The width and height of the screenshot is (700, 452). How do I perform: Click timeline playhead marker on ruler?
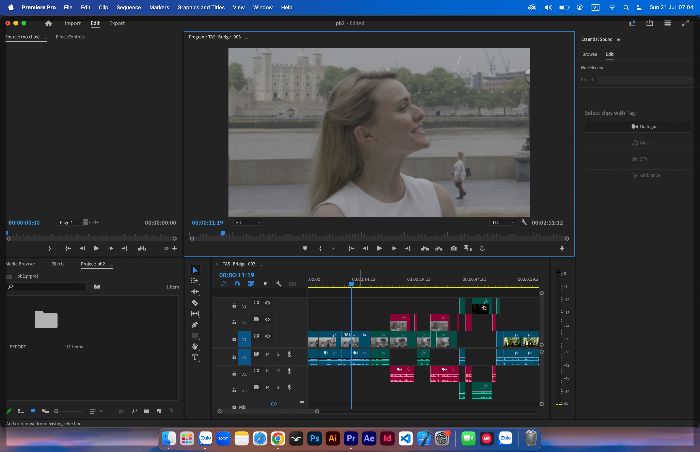(x=351, y=284)
